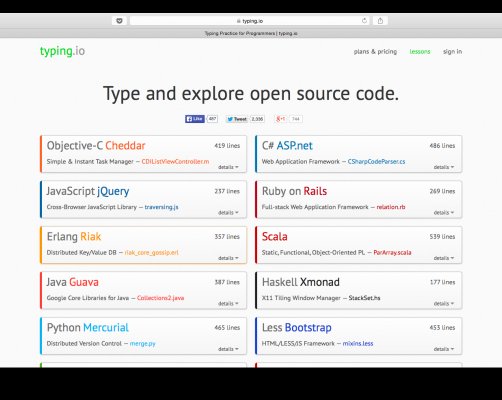Open the CDIListViewController.m file link
The height and width of the screenshot is (400, 502).
point(175,162)
